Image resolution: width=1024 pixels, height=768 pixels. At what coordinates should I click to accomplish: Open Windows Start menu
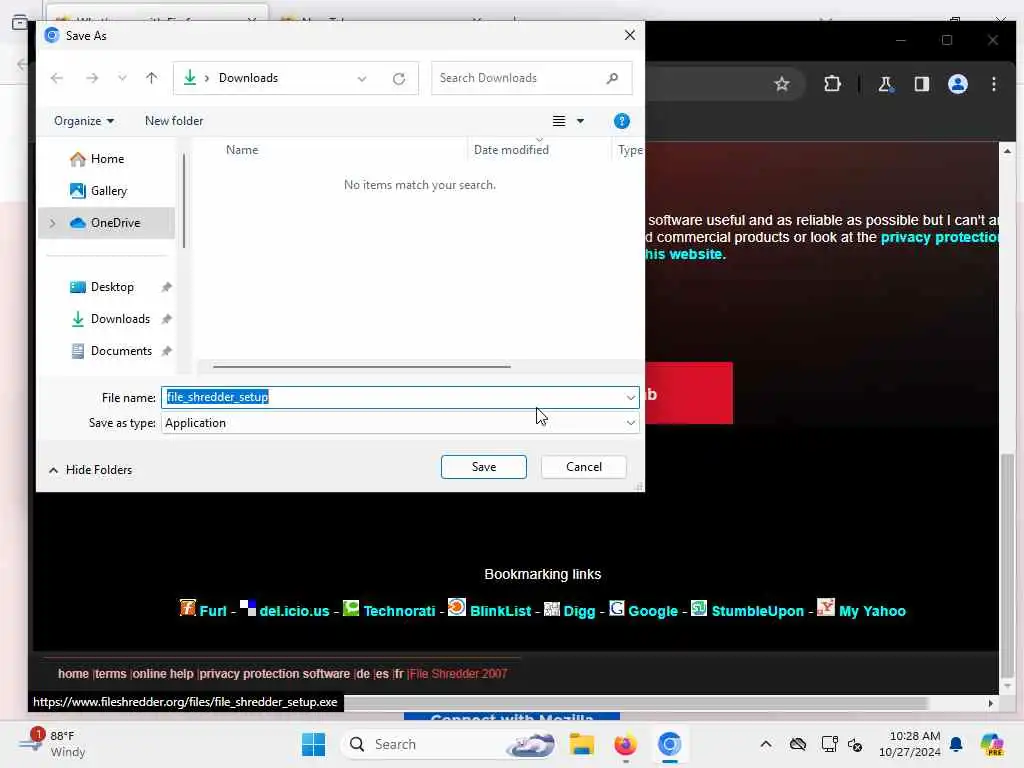pos(313,744)
